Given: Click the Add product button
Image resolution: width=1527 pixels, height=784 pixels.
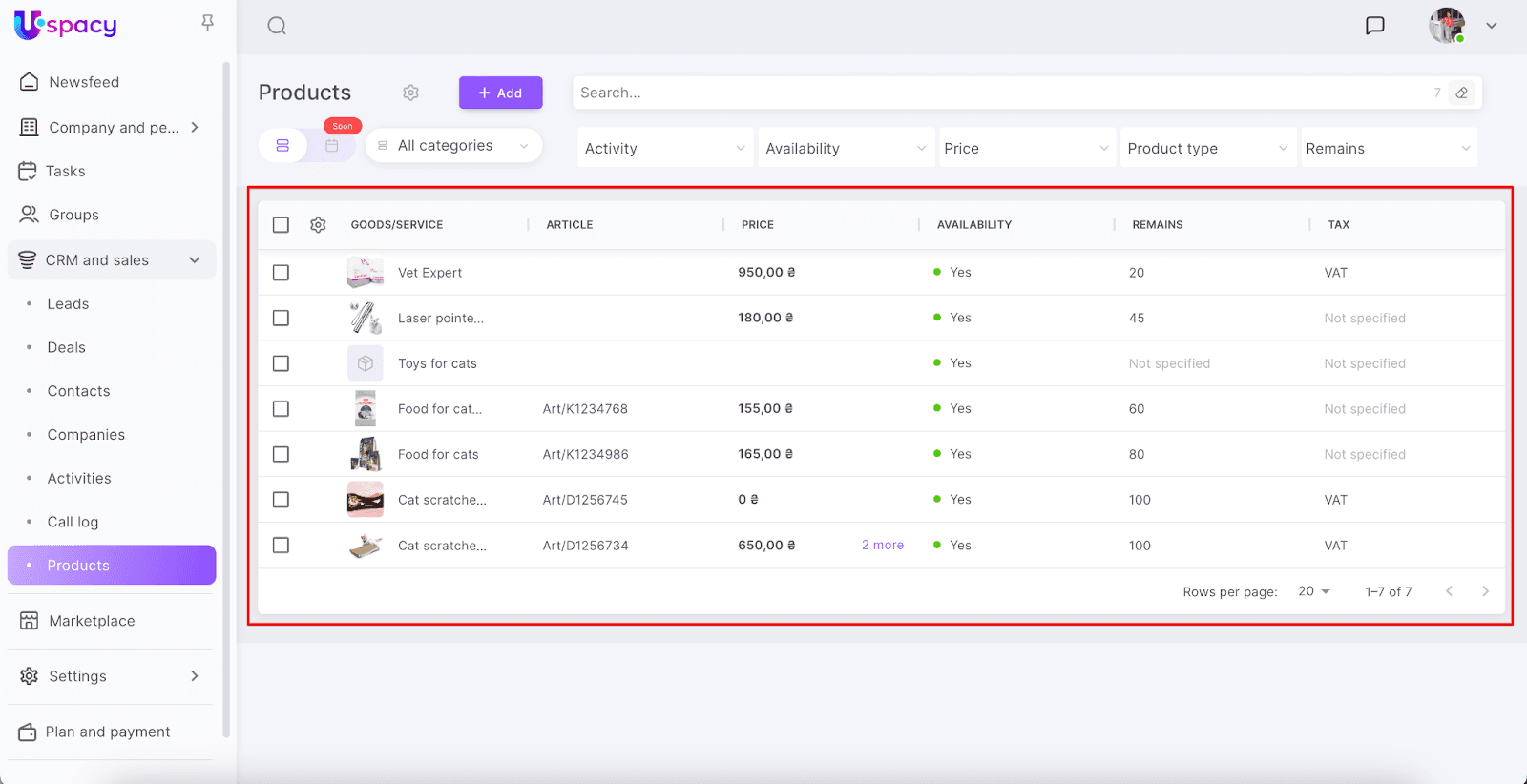Looking at the screenshot, I should point(500,93).
